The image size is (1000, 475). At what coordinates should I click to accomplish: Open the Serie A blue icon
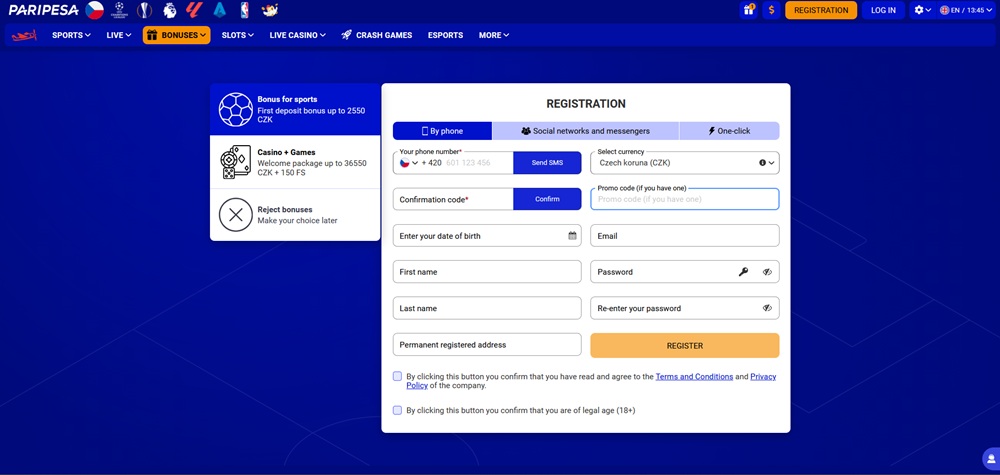click(220, 10)
